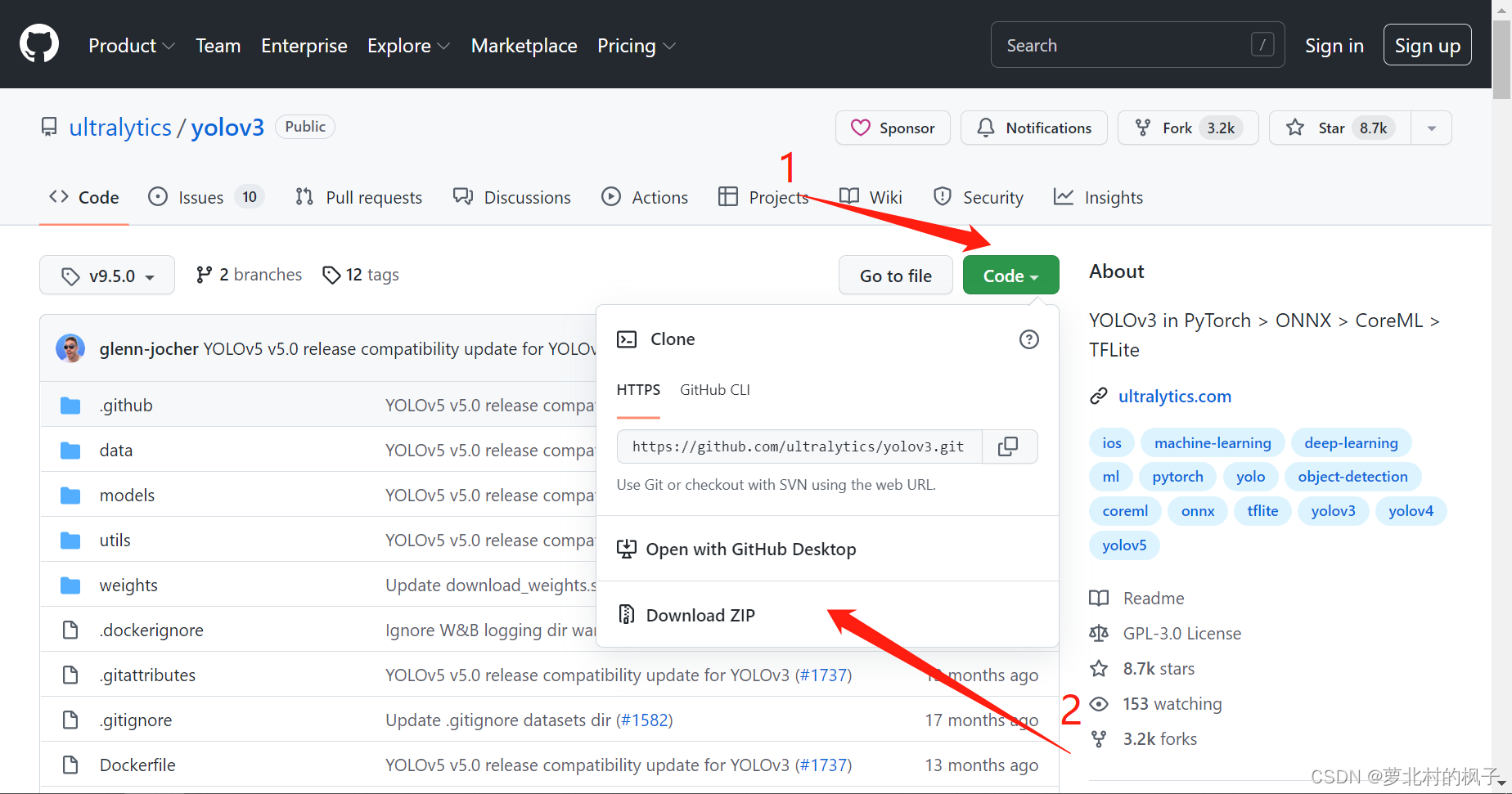Open the .gitignore file

click(136, 720)
